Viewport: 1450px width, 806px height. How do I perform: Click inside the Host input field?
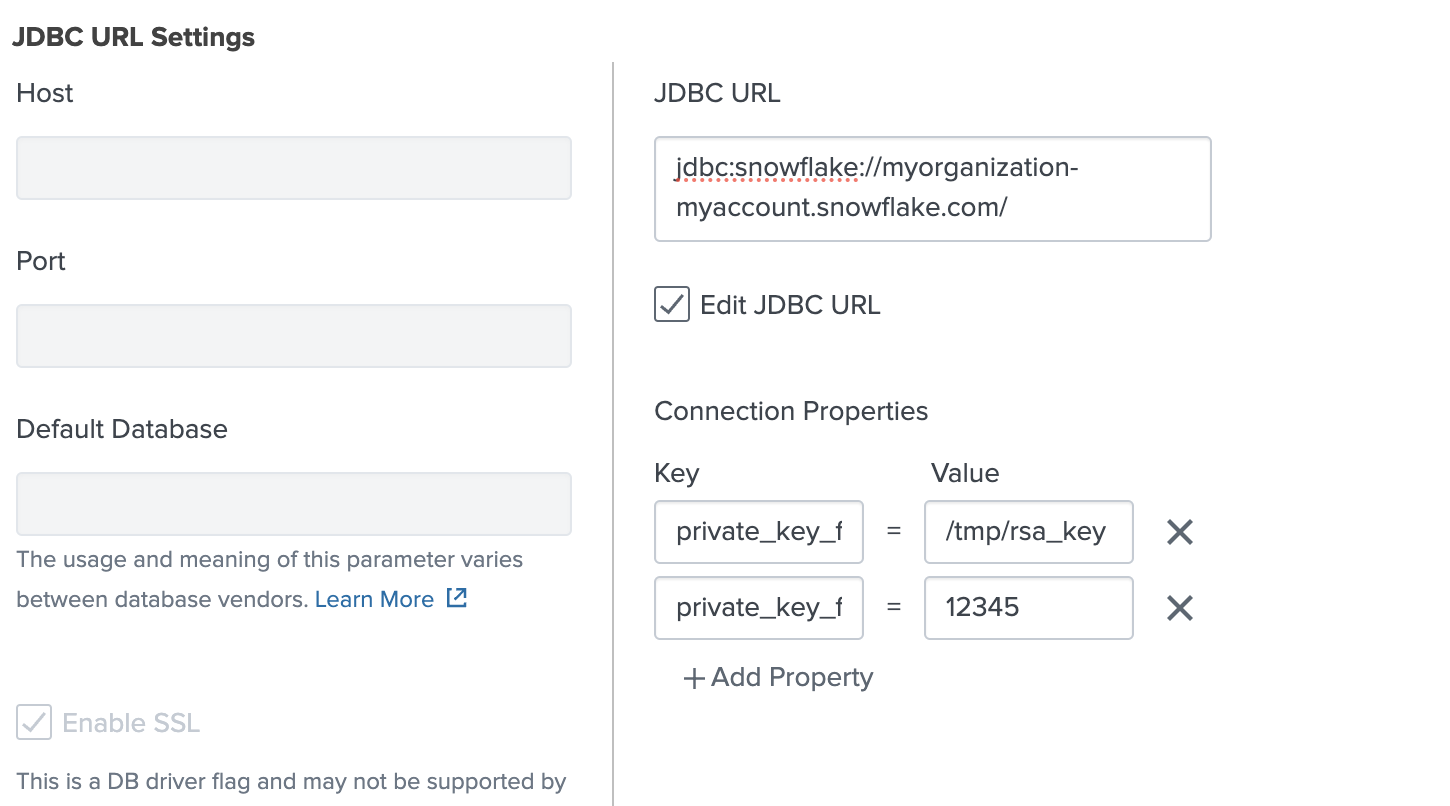coord(293,167)
